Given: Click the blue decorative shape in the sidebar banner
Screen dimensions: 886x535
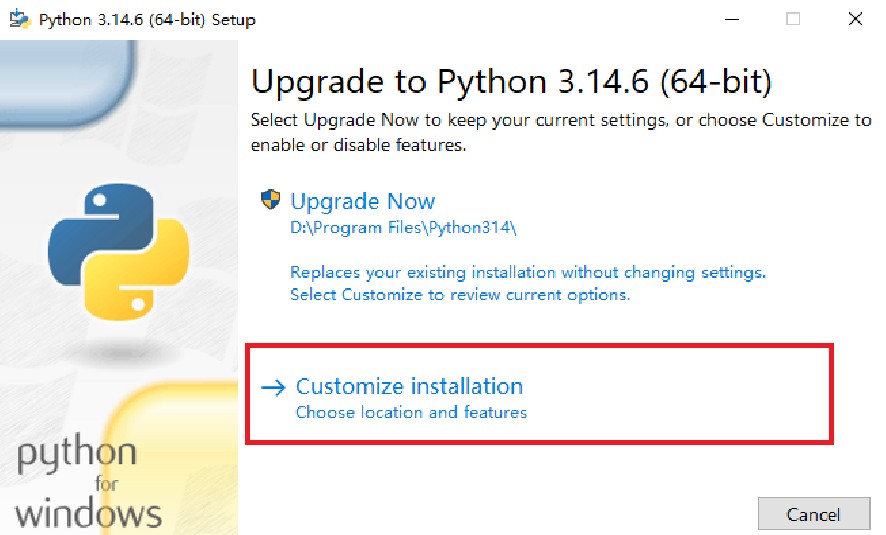Looking at the screenshot, I should (68, 82).
